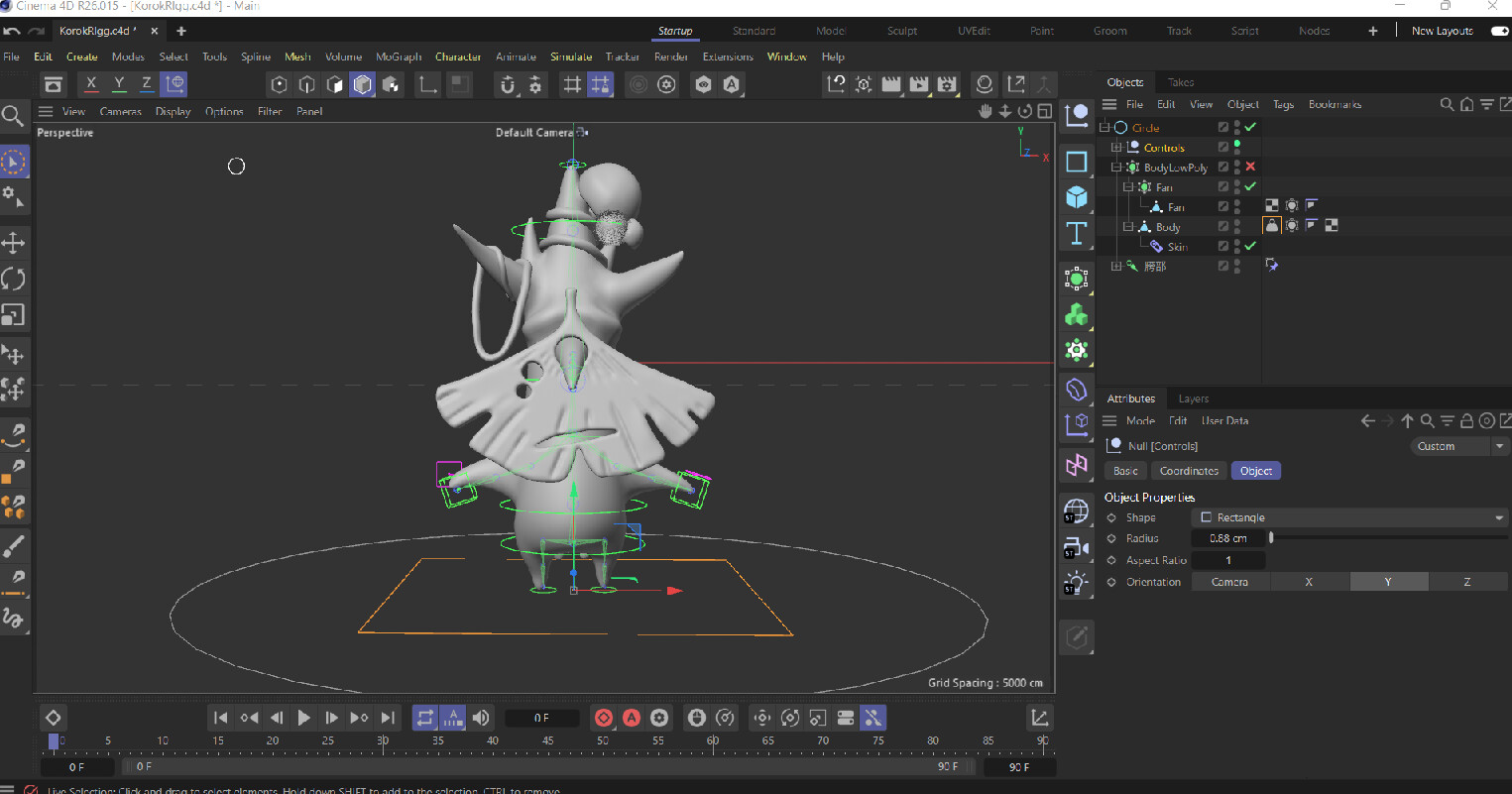This screenshot has width=1512, height=794.
Task: Select the Basic attribute button
Action: point(1125,471)
